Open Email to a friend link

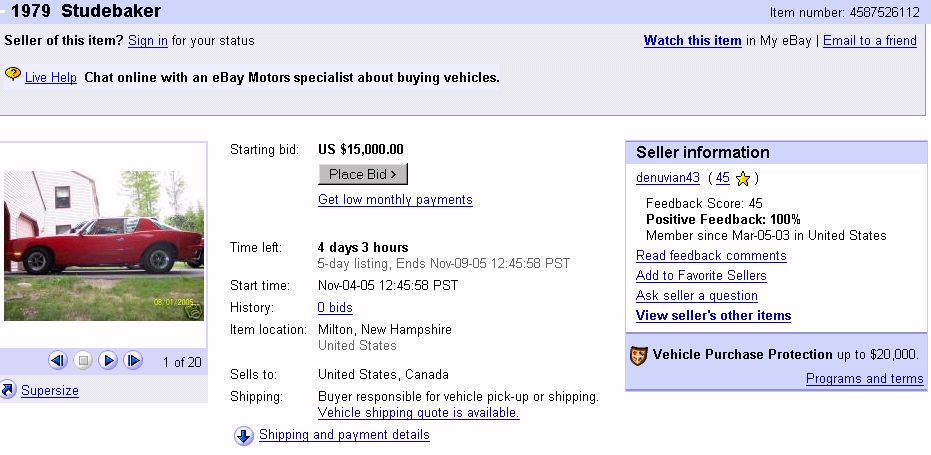tap(869, 41)
